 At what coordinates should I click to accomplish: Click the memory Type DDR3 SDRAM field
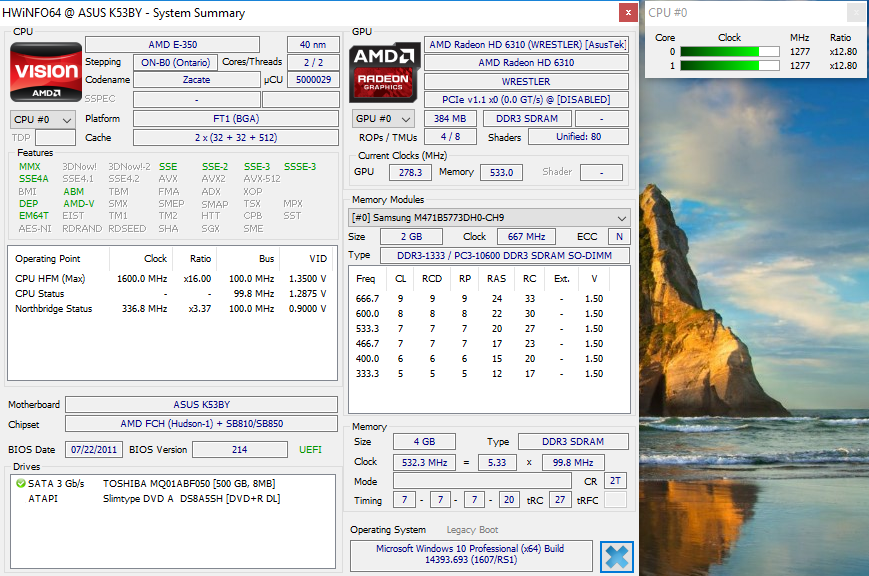click(x=573, y=442)
